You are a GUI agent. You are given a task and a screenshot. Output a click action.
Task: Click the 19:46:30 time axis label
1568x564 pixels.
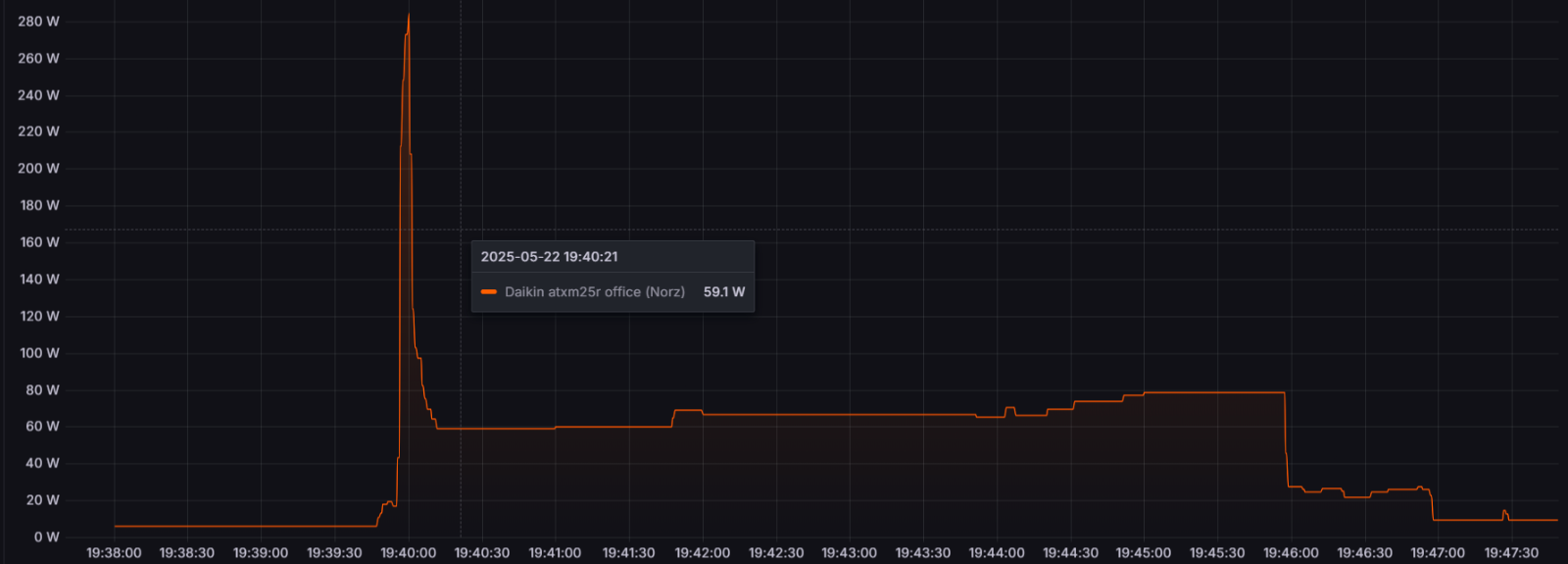tap(1364, 553)
